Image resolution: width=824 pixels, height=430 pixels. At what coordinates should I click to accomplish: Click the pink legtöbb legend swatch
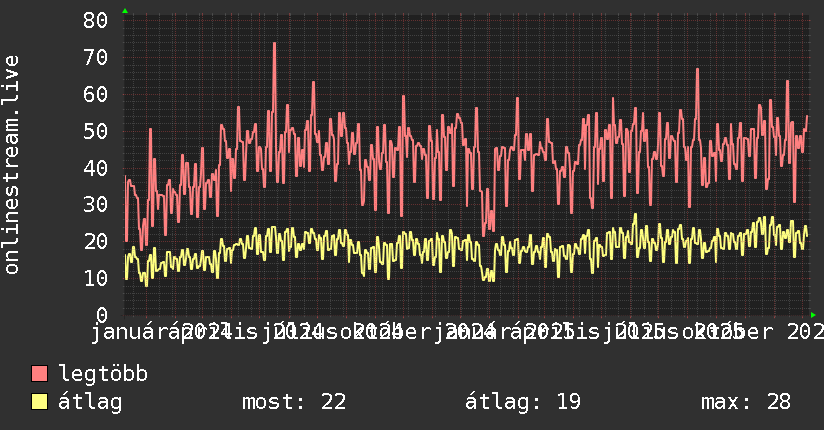(39, 373)
